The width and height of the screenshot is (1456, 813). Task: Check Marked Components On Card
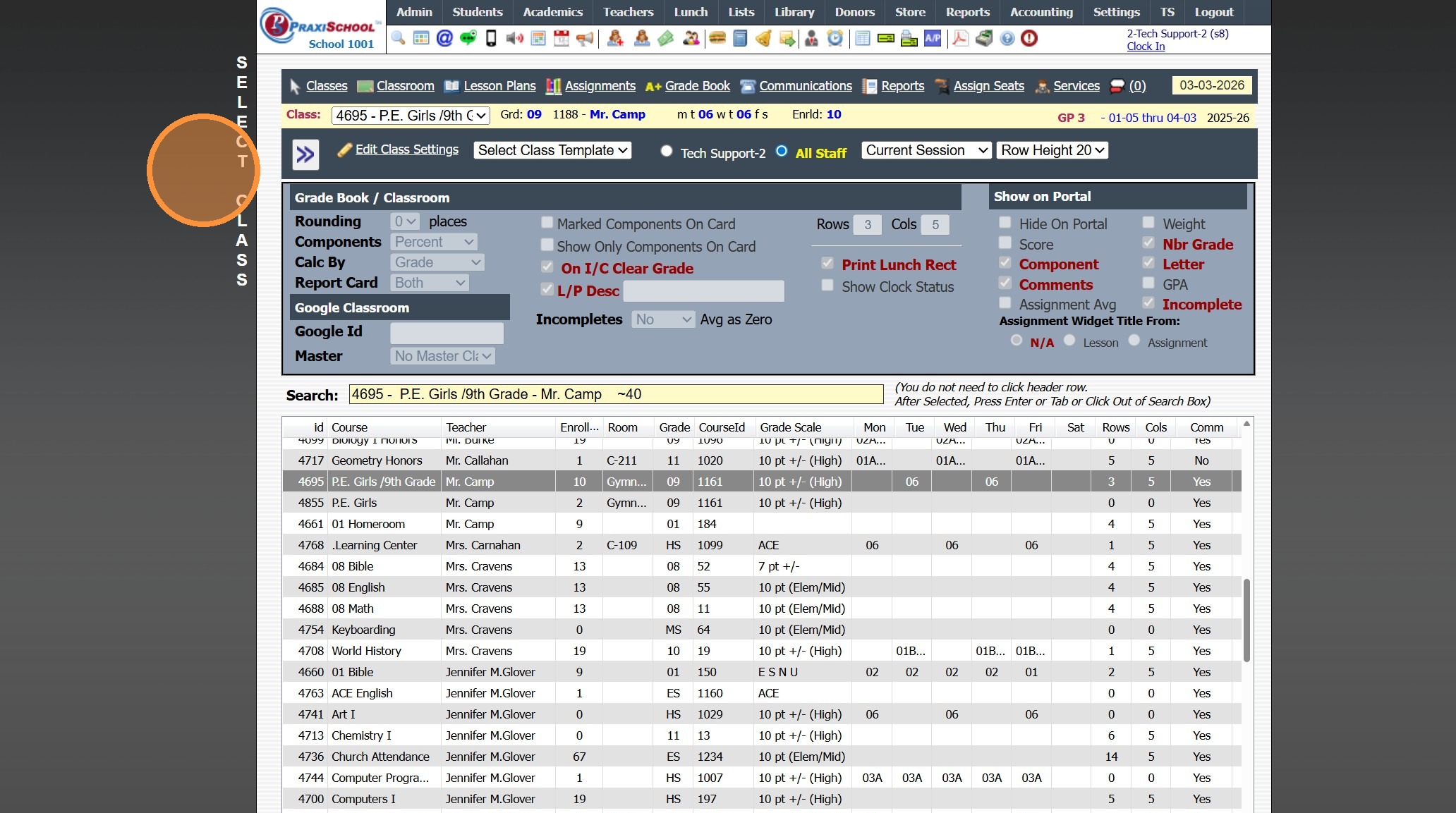(x=547, y=223)
